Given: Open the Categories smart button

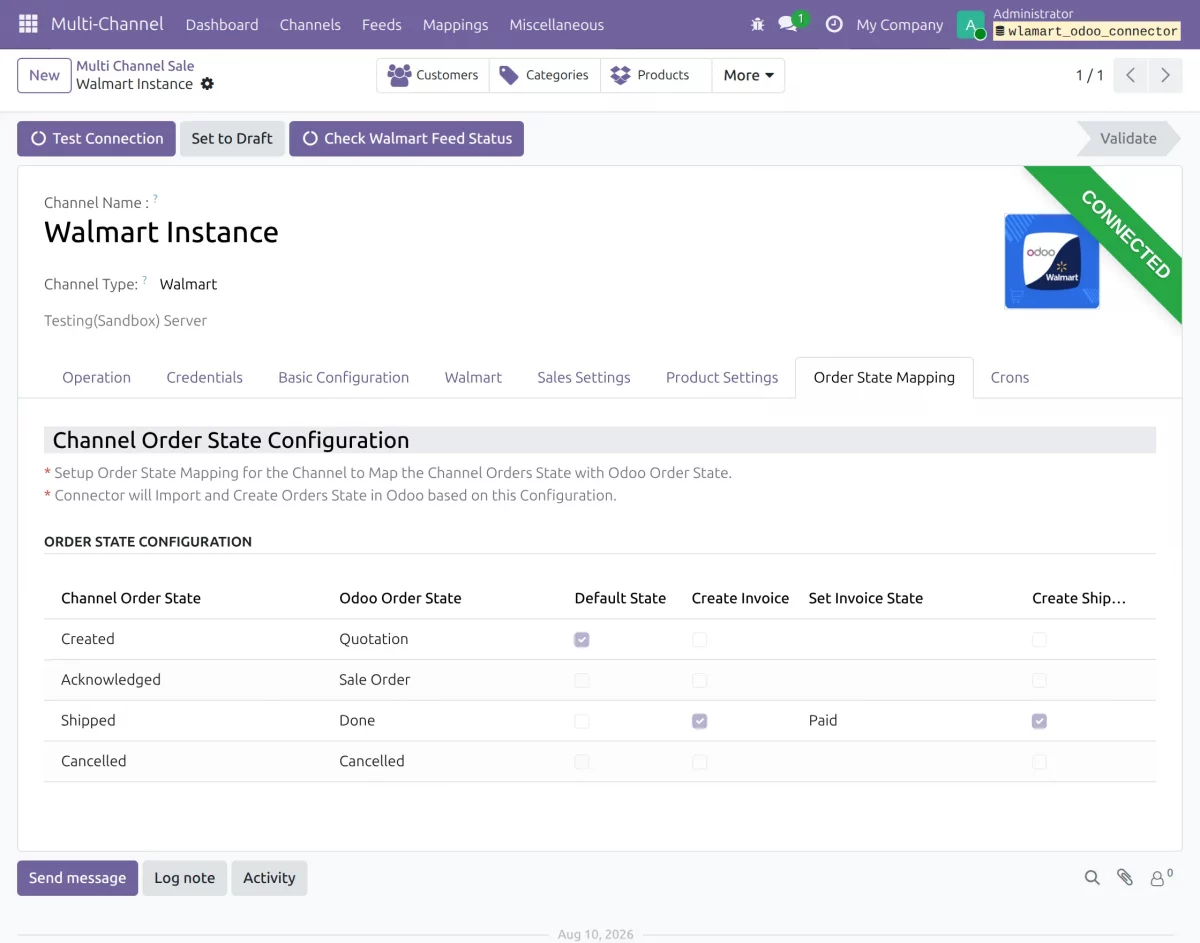Looking at the screenshot, I should pos(545,75).
